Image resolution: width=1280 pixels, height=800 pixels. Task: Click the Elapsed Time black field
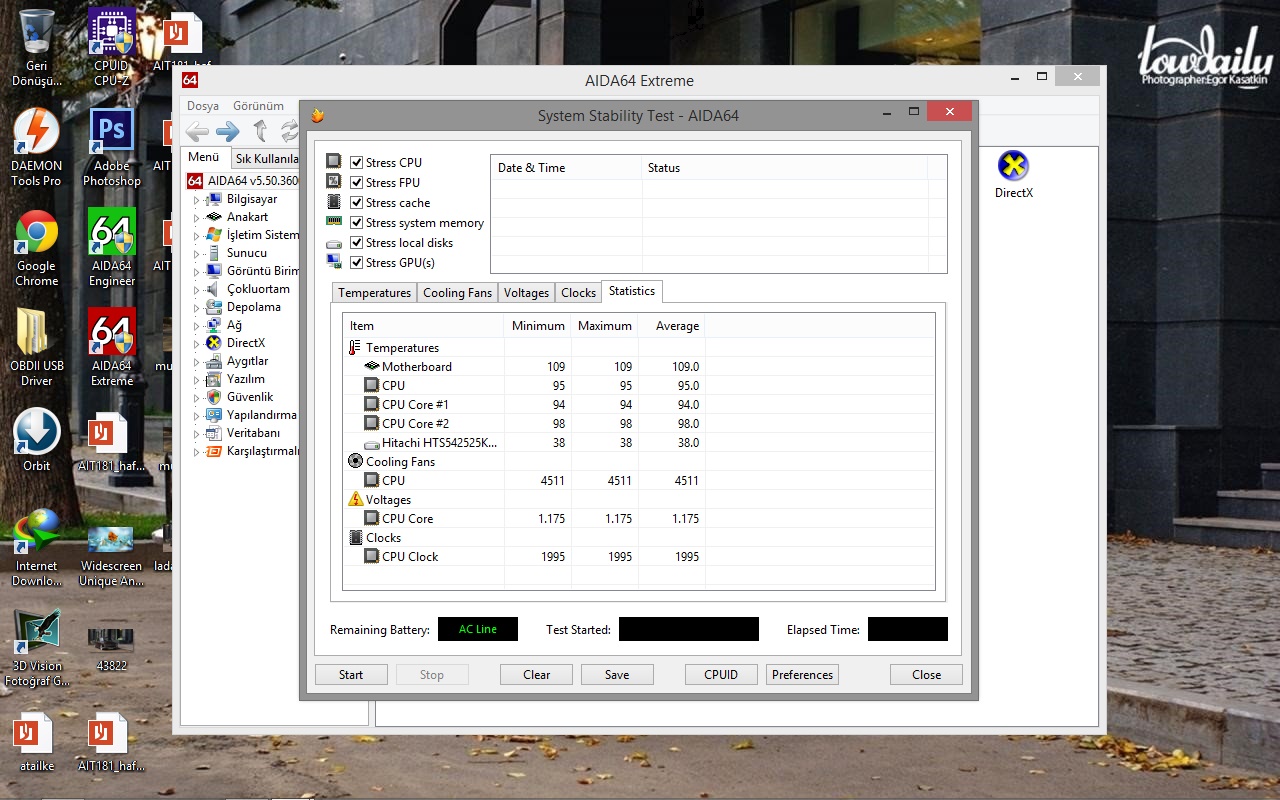[907, 629]
